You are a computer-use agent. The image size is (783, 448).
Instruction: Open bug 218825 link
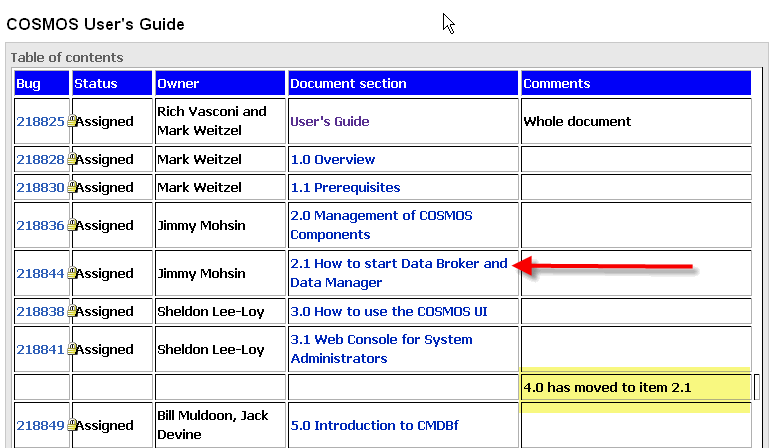coord(40,121)
